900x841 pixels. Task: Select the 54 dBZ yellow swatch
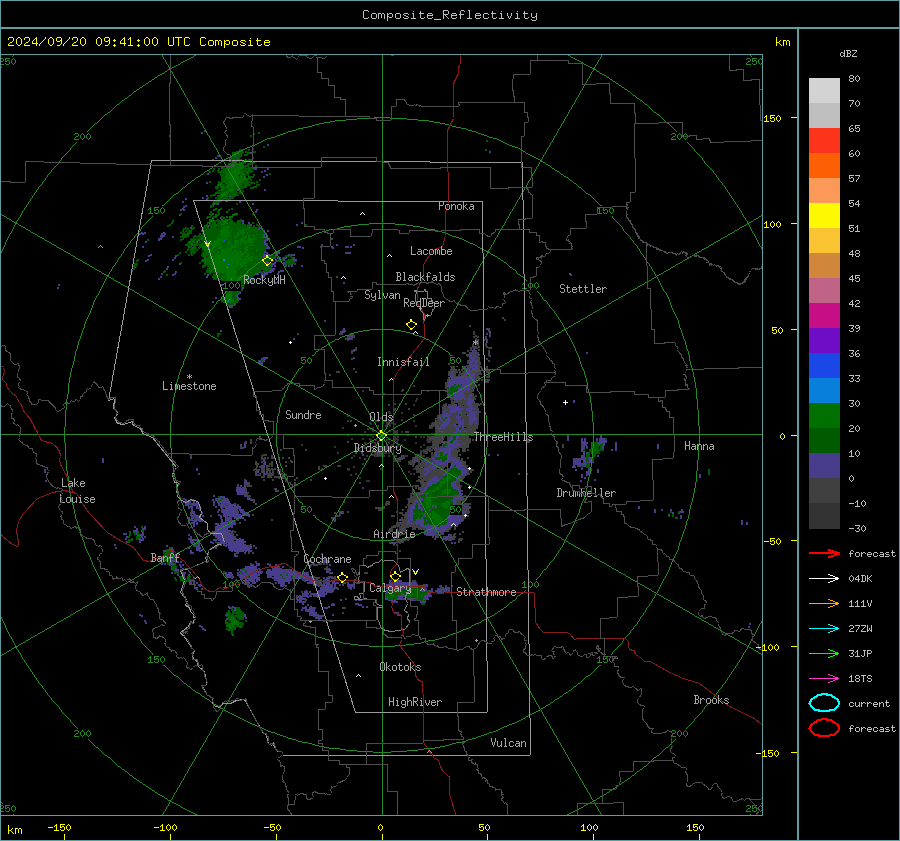[824, 215]
